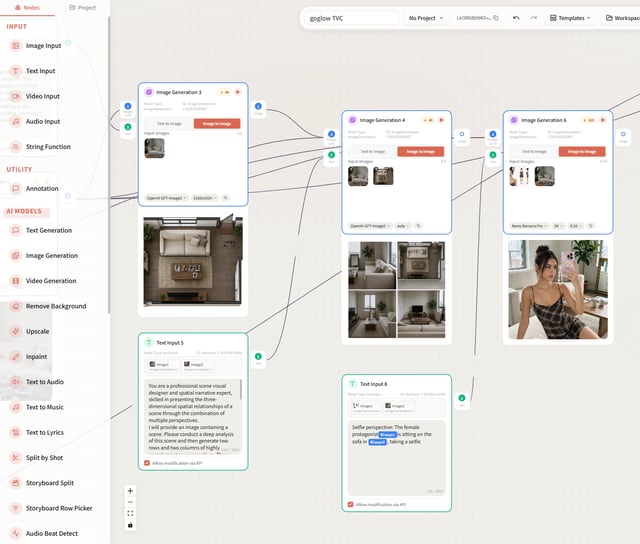Click the undo arrow in top toolbar
Image resolution: width=640 pixels, height=544 pixels.
click(516, 18)
